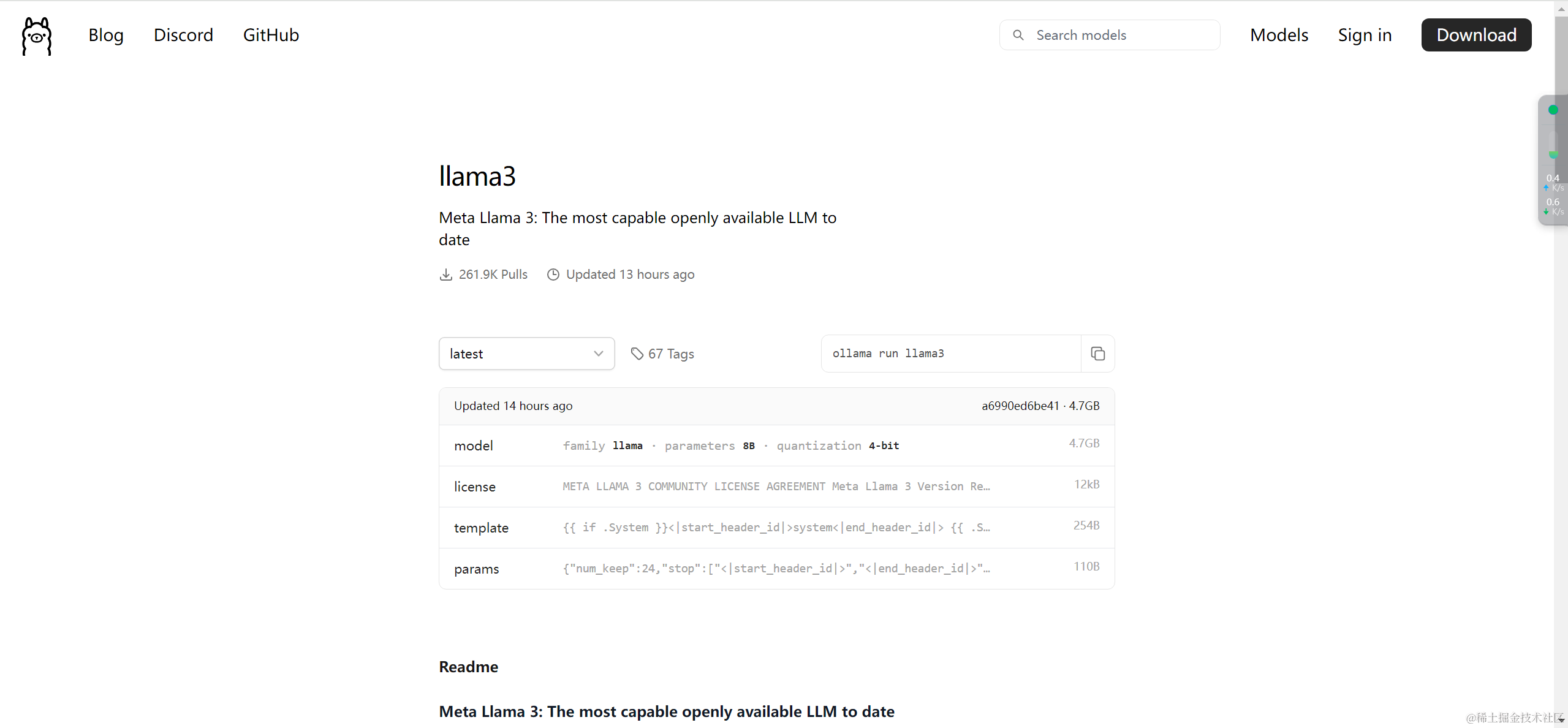Click the green network monitor dot

coord(1553,110)
